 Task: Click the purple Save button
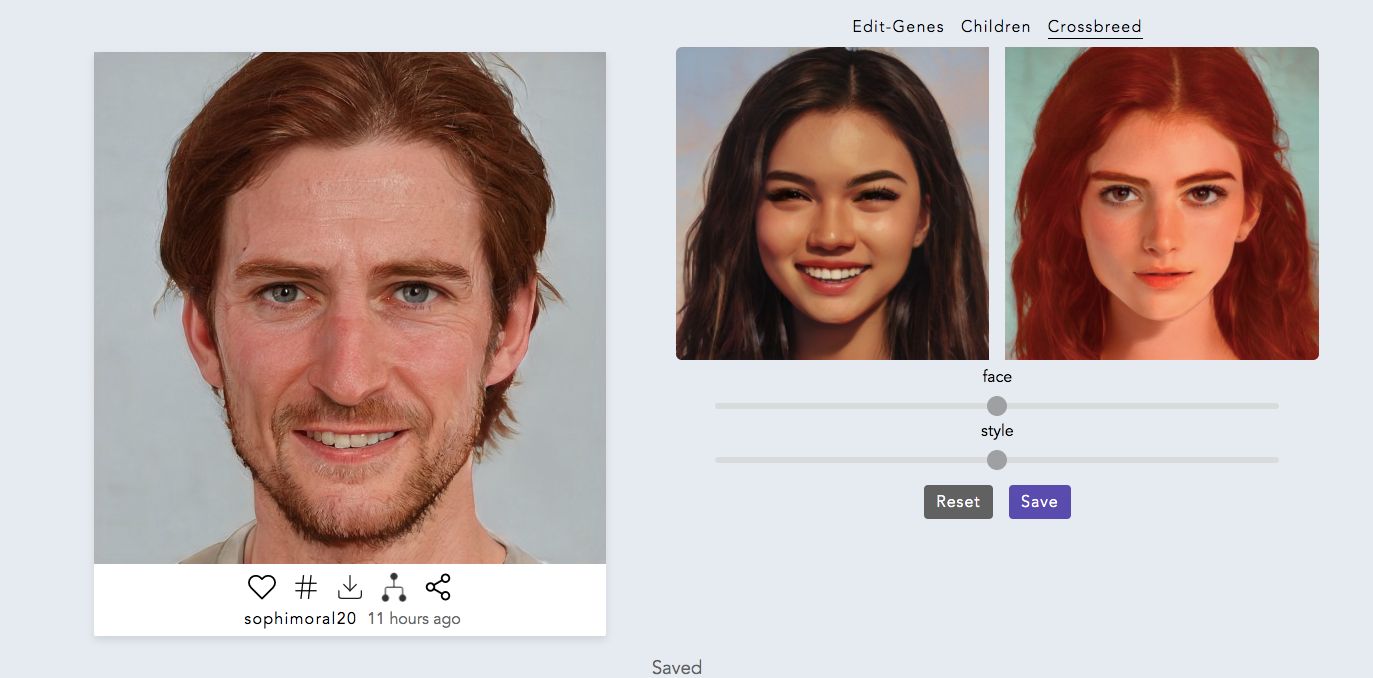(1039, 502)
